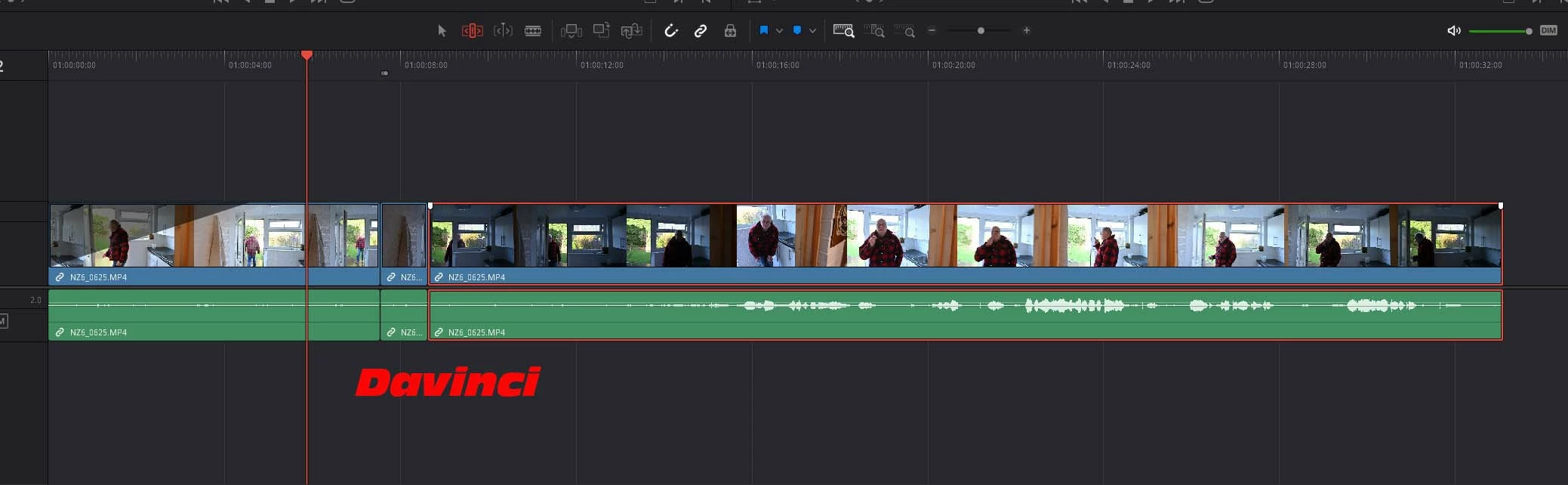Click the Replace Clip icon
This screenshot has width=1568, height=485.
click(x=631, y=30)
